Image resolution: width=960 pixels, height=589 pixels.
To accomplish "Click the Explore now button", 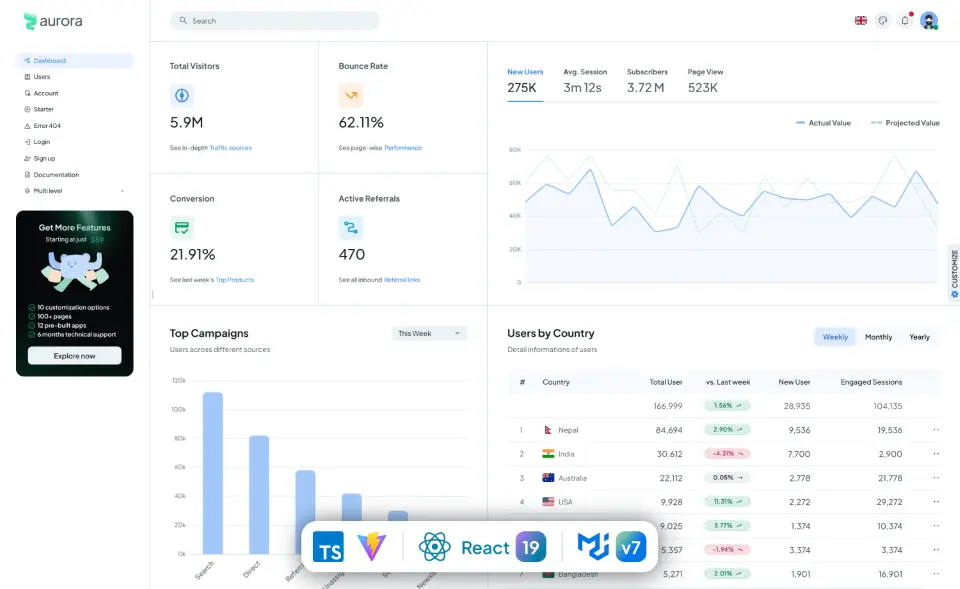I will click(74, 355).
